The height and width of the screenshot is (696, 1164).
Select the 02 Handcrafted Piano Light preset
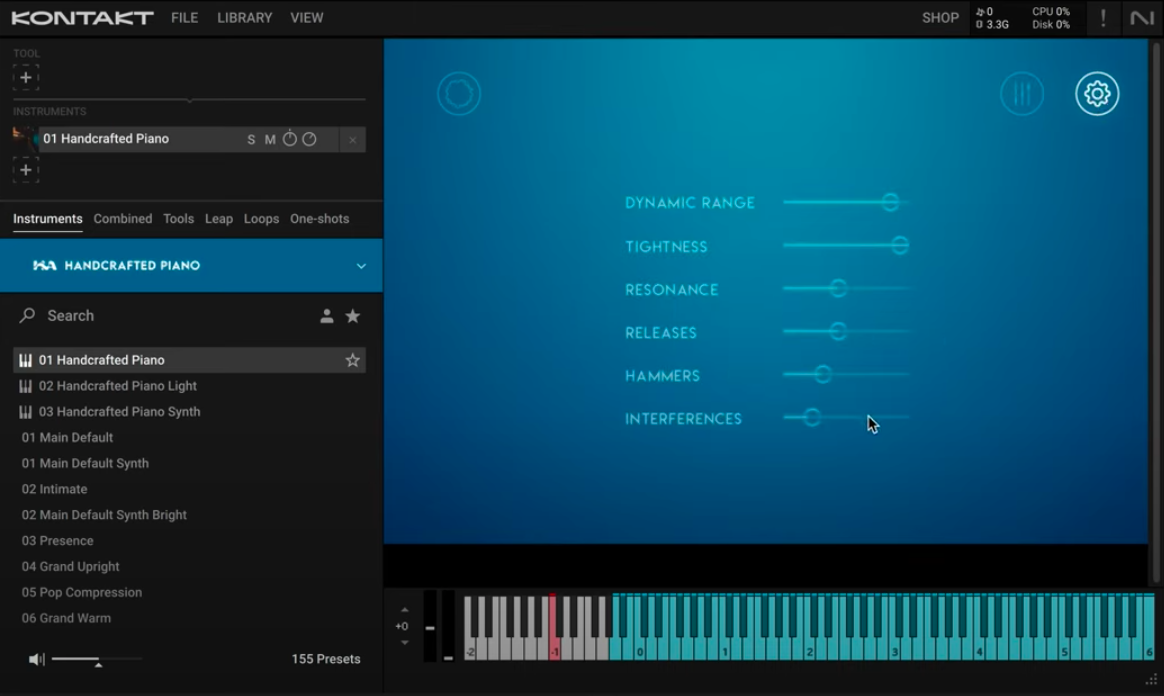189,386
